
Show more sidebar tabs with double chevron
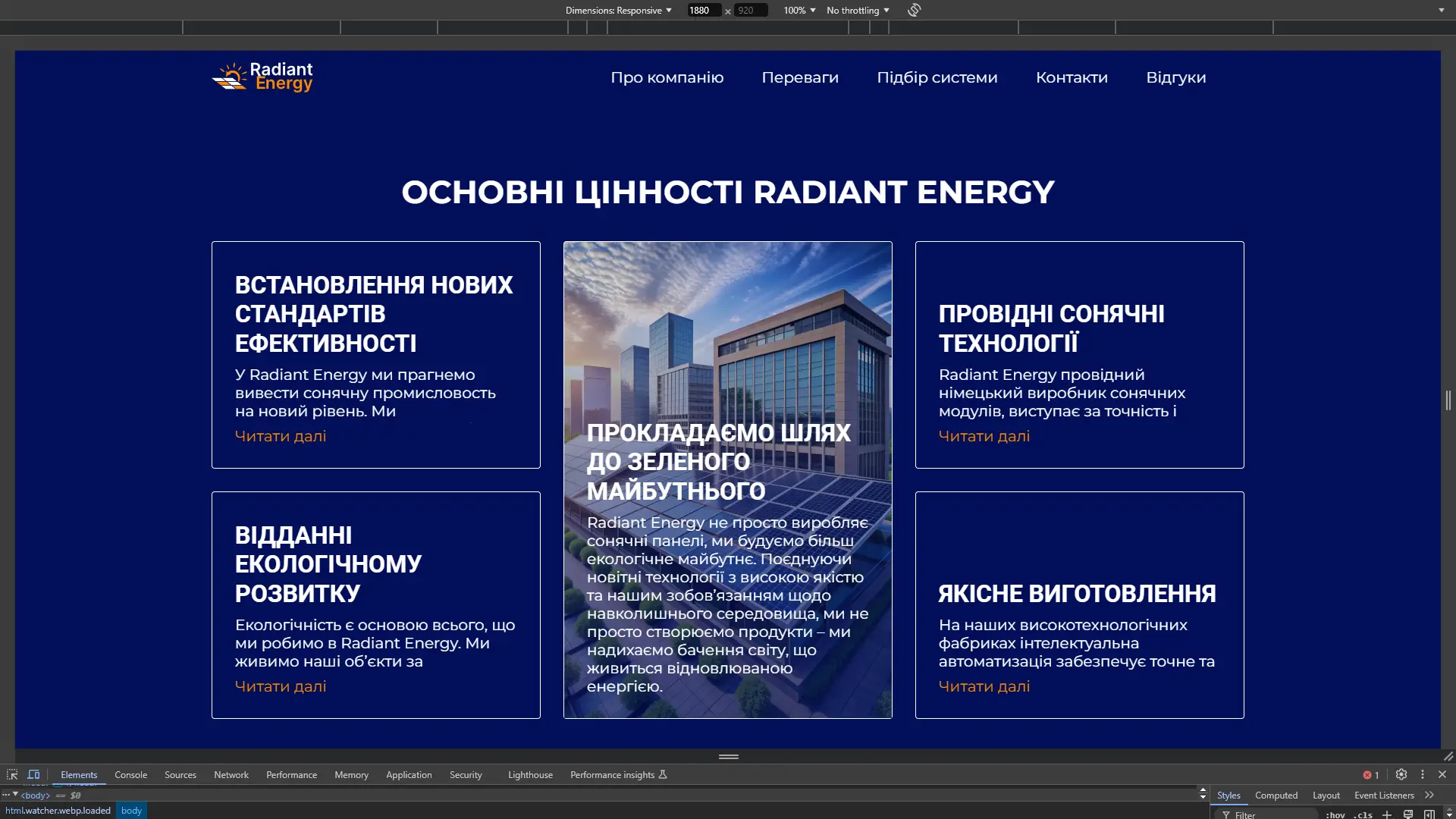[x=1429, y=795]
